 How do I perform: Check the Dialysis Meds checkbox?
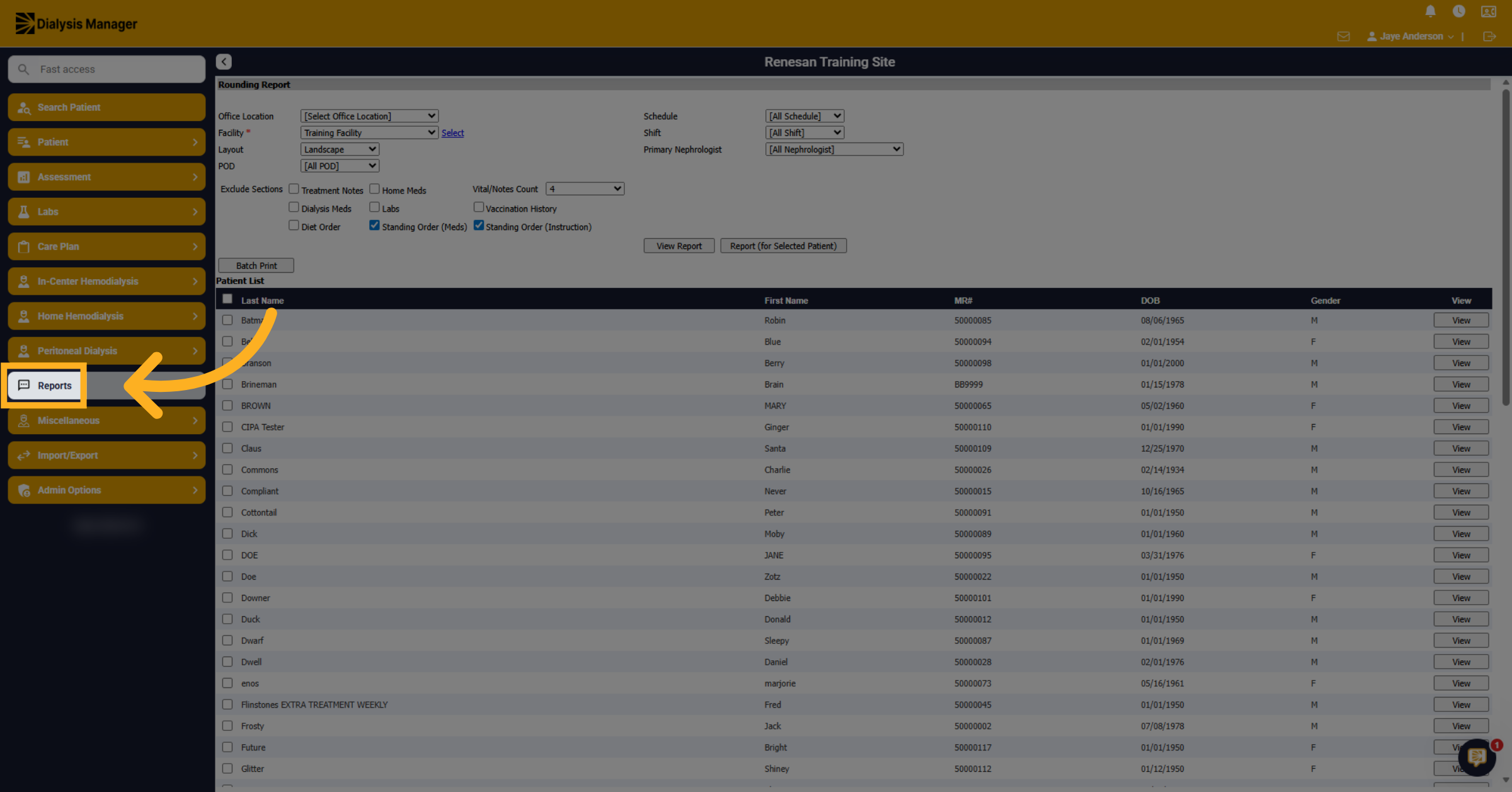click(294, 207)
